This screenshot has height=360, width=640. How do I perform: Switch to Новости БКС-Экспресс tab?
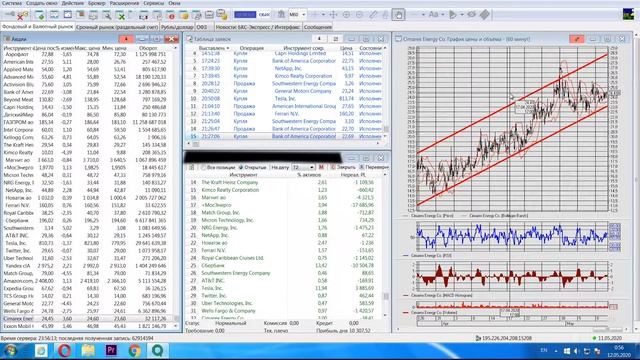tap(258, 27)
